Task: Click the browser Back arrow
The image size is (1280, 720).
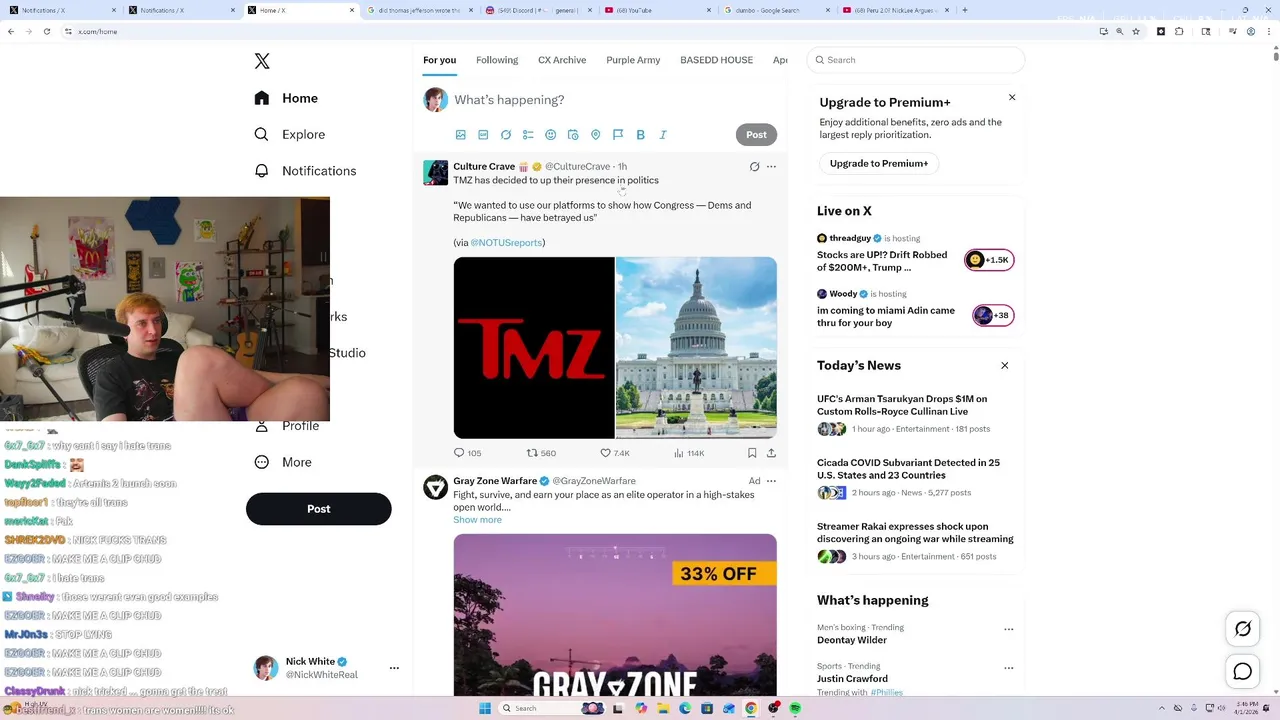Action: [11, 31]
